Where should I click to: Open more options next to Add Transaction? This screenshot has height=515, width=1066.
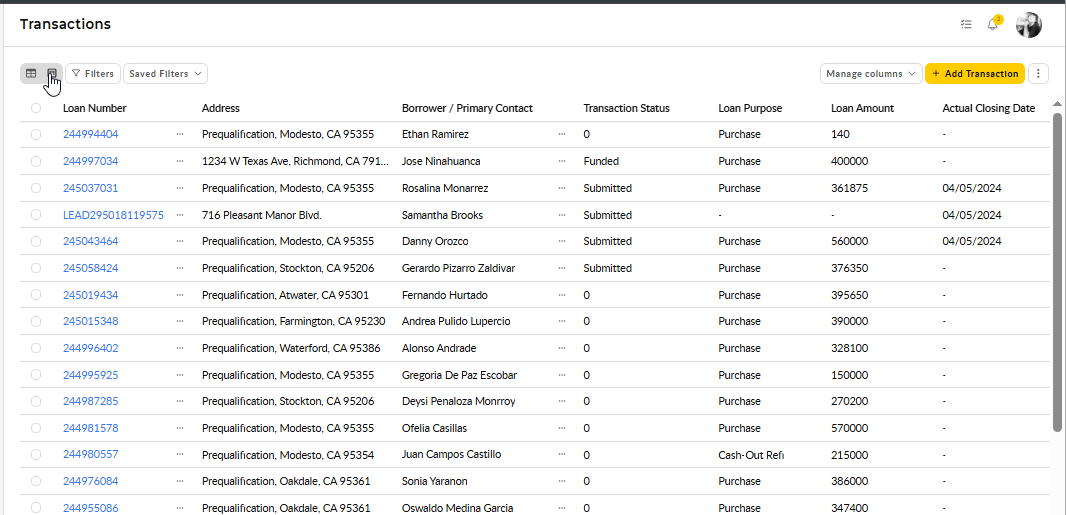1037,73
